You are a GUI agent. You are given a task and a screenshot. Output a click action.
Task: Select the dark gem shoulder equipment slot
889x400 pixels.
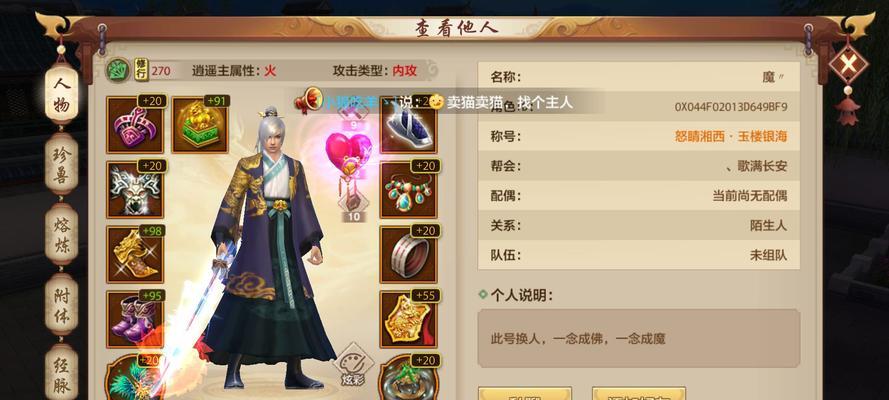tap(408, 125)
